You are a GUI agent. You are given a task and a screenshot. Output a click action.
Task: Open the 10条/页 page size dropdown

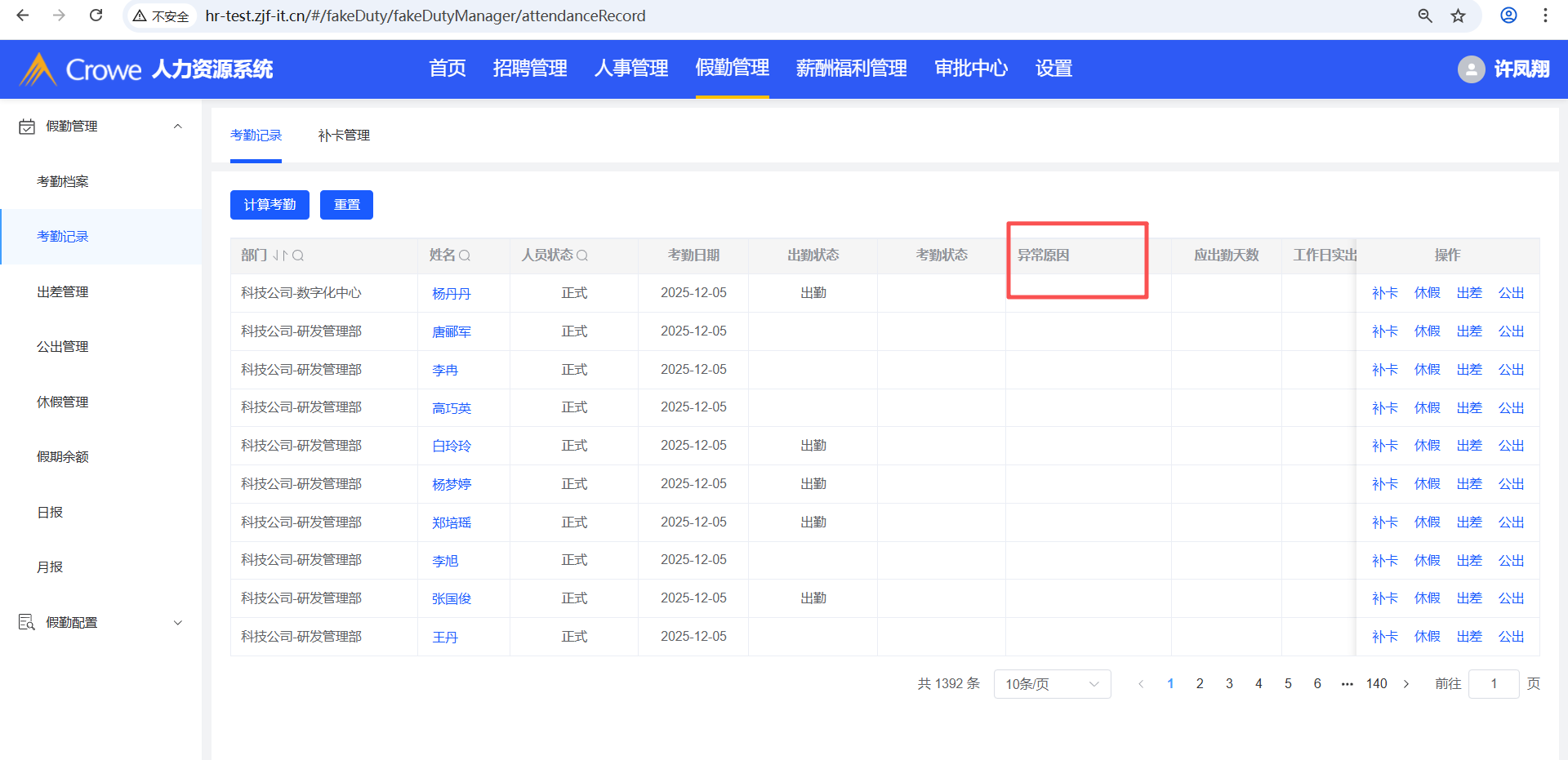tap(1052, 684)
